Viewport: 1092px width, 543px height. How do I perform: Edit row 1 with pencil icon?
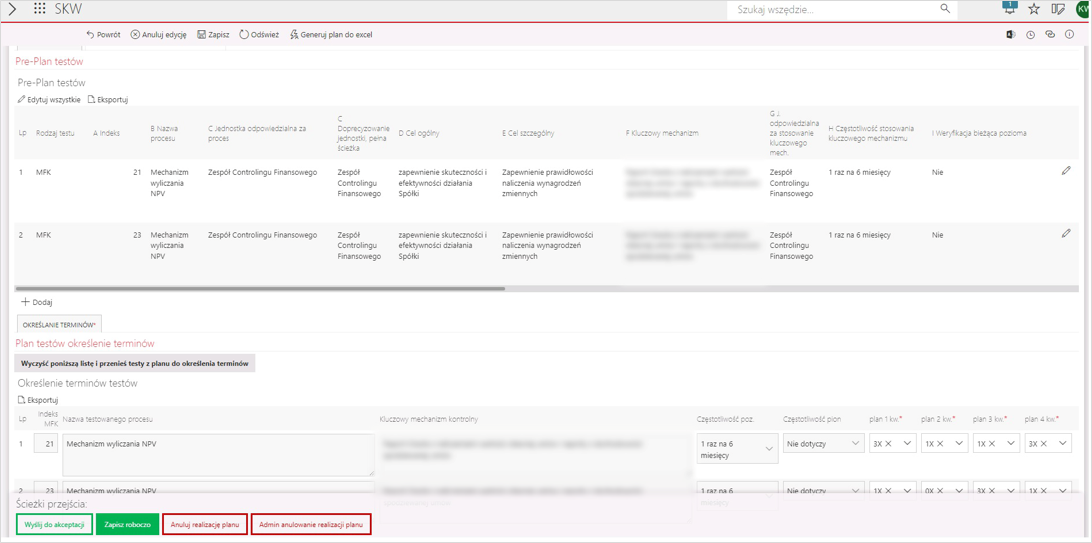click(x=1066, y=171)
